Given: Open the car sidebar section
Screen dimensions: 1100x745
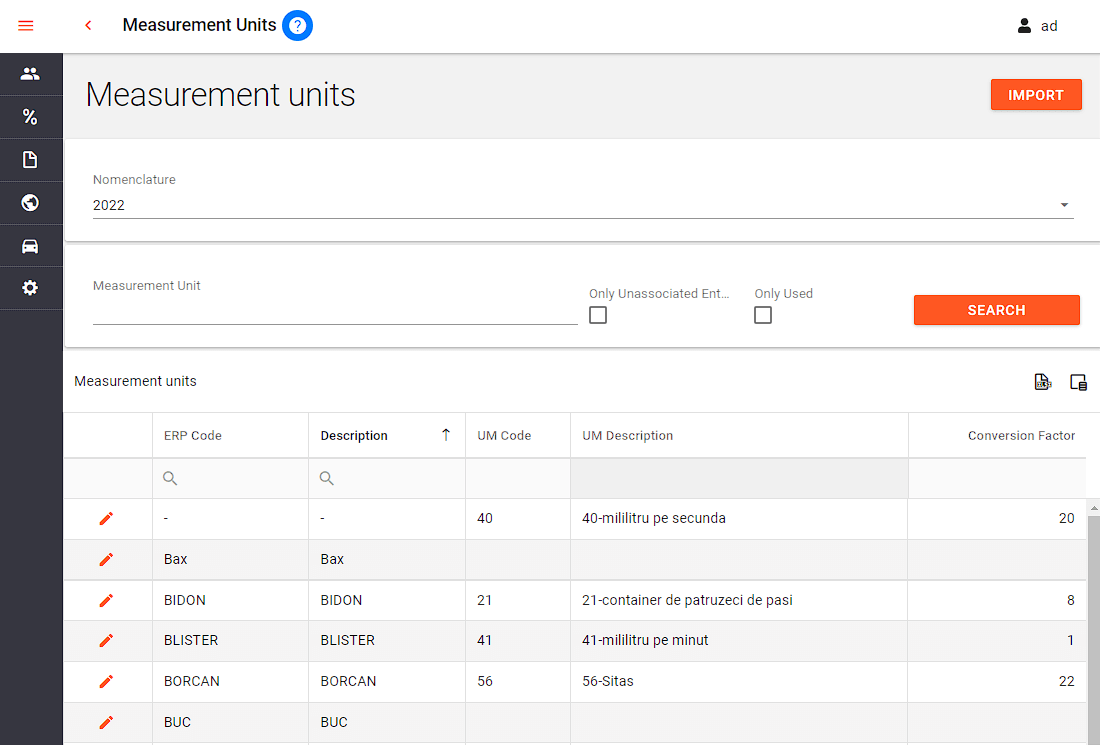Looking at the screenshot, I should click(30, 246).
